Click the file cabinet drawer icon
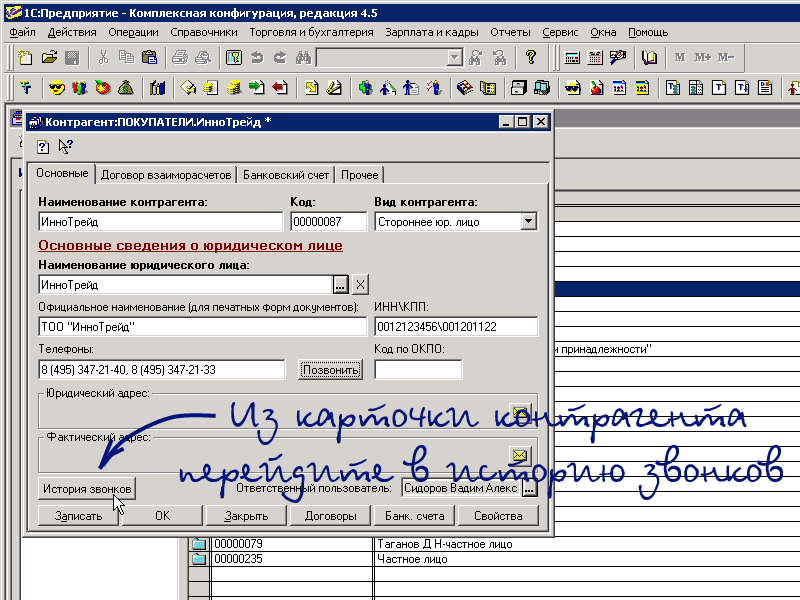The width and height of the screenshot is (800, 600). tap(518, 88)
